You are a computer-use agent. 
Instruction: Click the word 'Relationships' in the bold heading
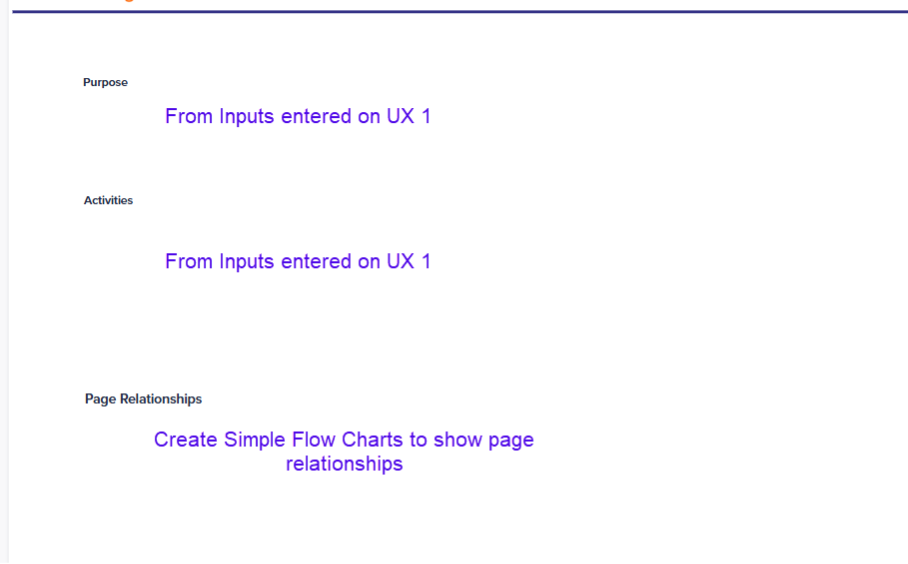161,399
